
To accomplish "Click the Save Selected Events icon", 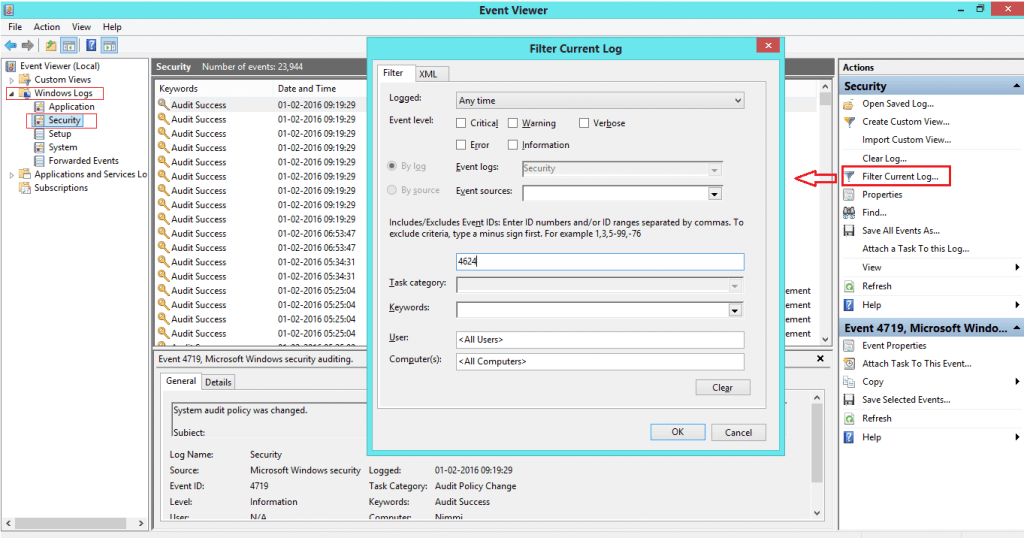I will coord(850,400).
